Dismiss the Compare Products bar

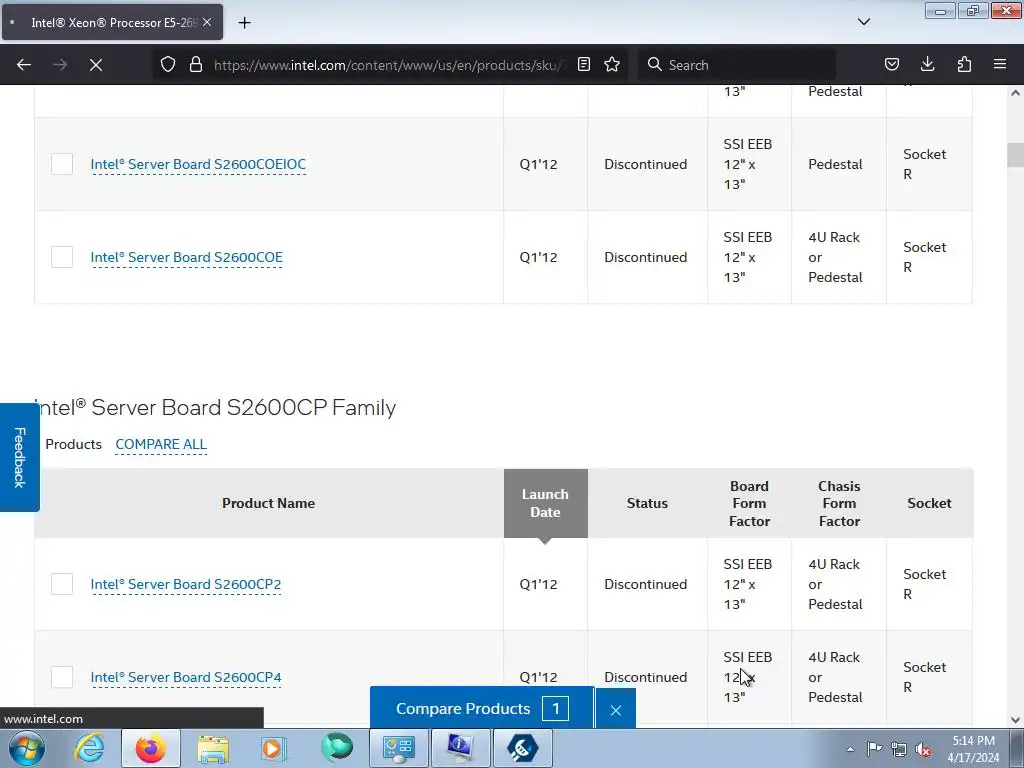[615, 710]
